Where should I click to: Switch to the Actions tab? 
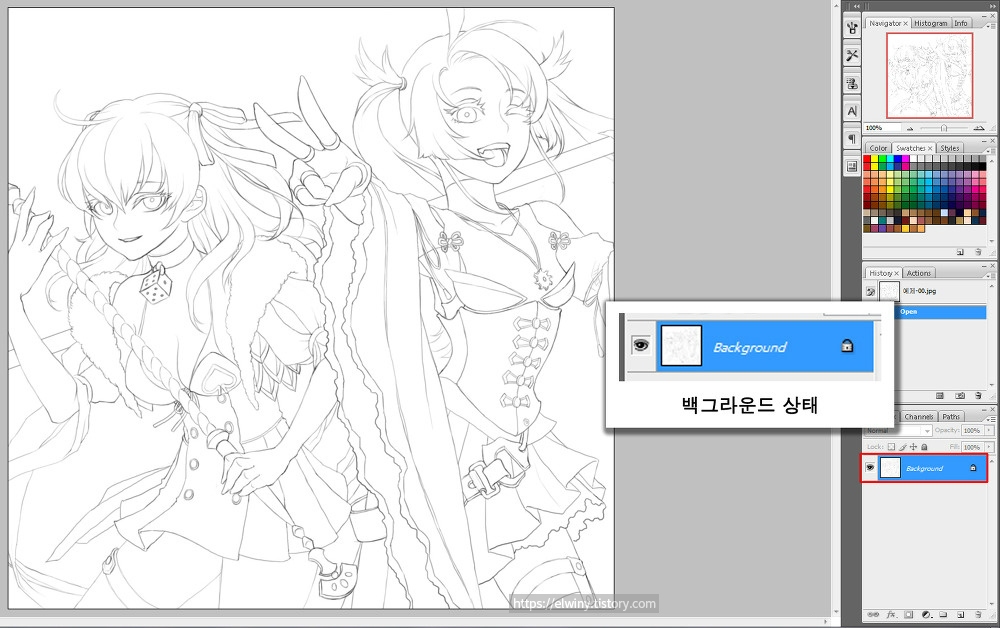coord(919,273)
